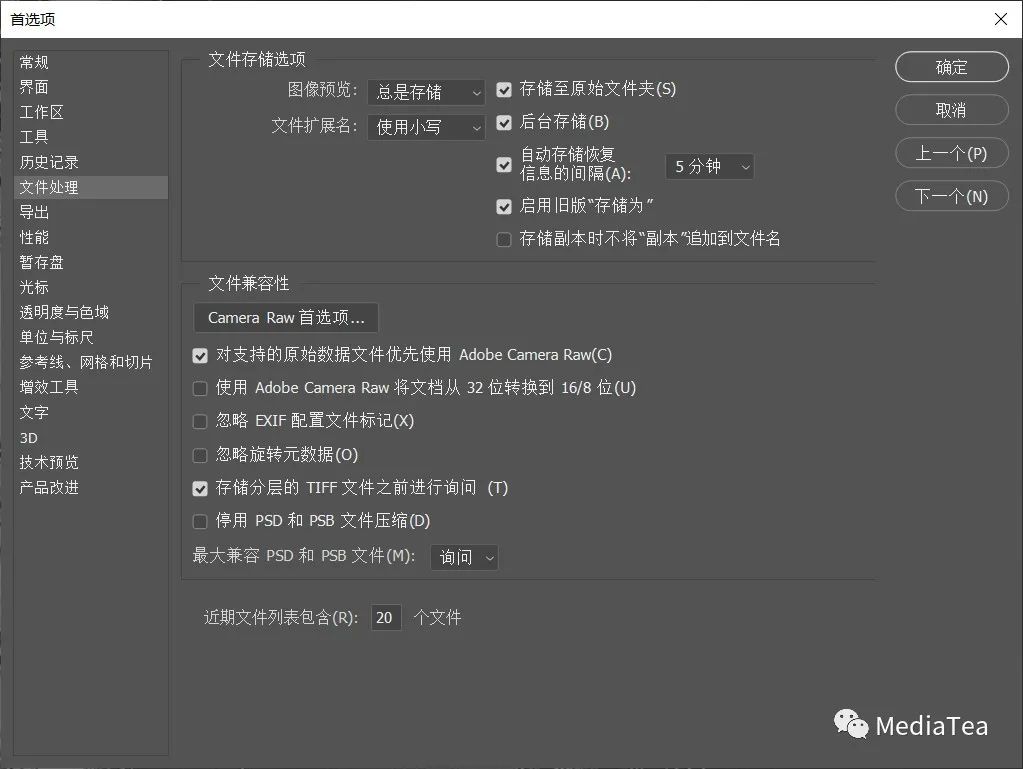This screenshot has height=769, width=1023.
Task: Open the 3D preferences category
Action: [91, 438]
